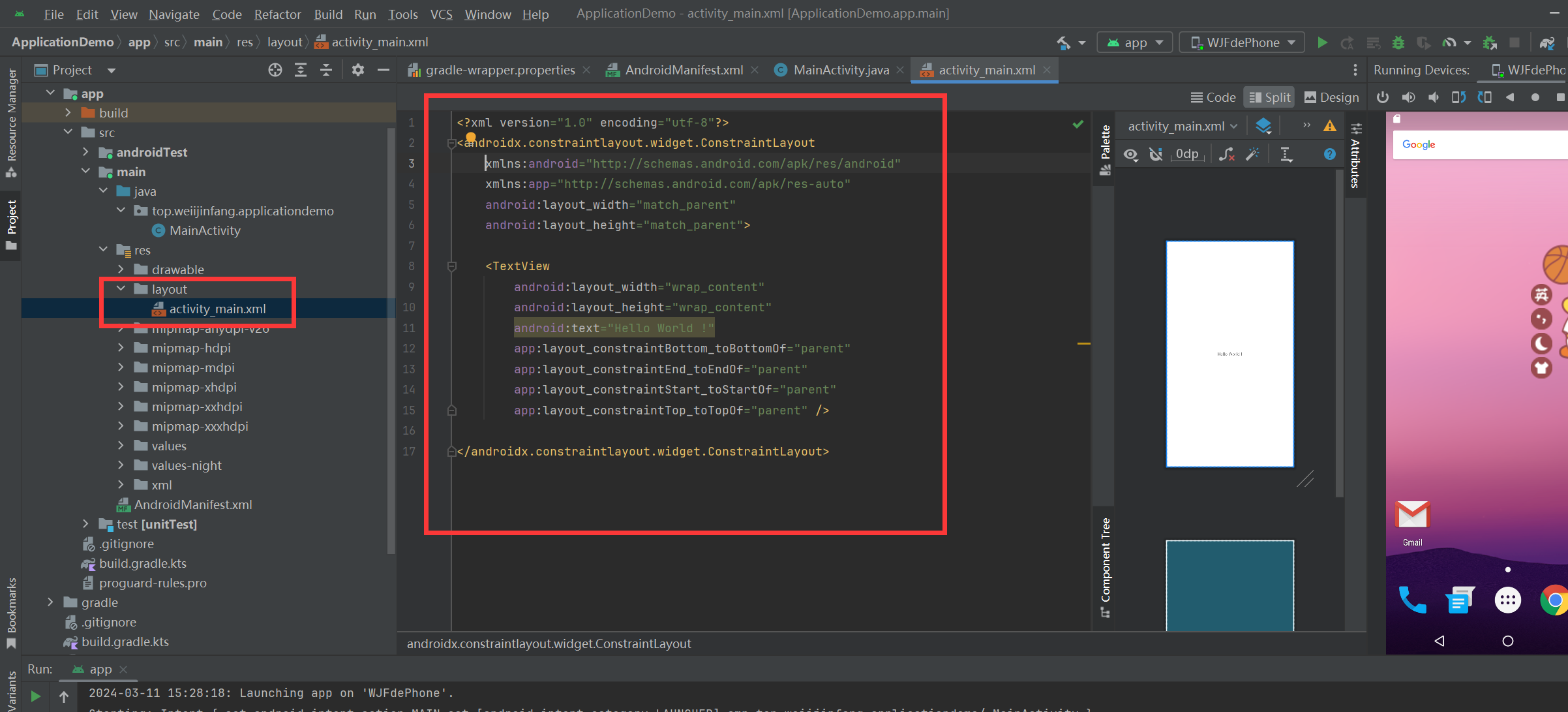
Task: Click res in the breadcrumb path
Action: click(245, 42)
